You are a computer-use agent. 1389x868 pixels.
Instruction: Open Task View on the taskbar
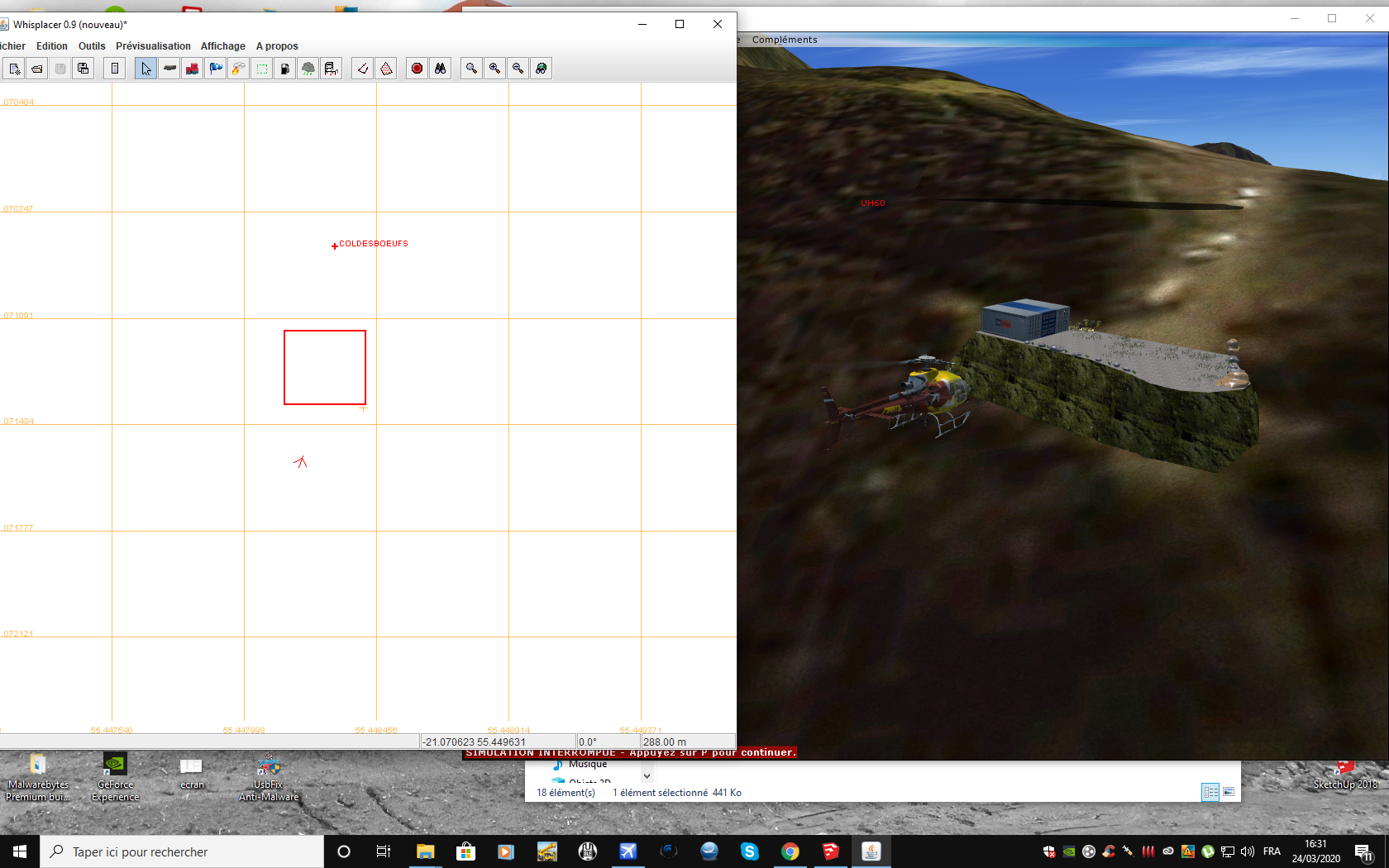384,851
